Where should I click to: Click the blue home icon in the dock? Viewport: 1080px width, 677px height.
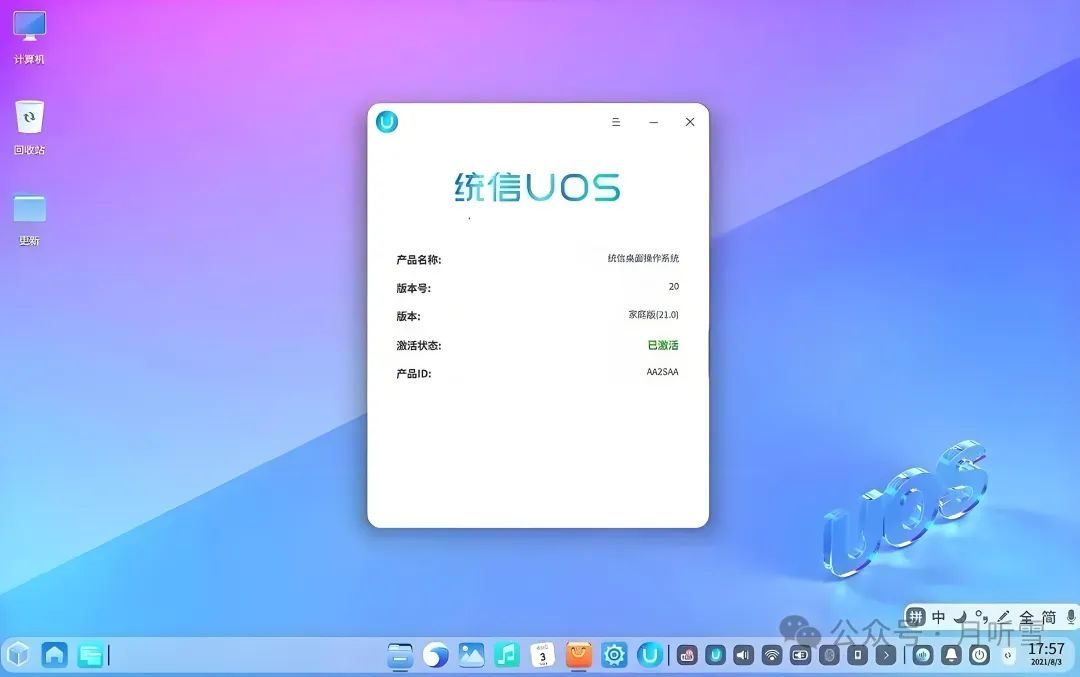54,655
